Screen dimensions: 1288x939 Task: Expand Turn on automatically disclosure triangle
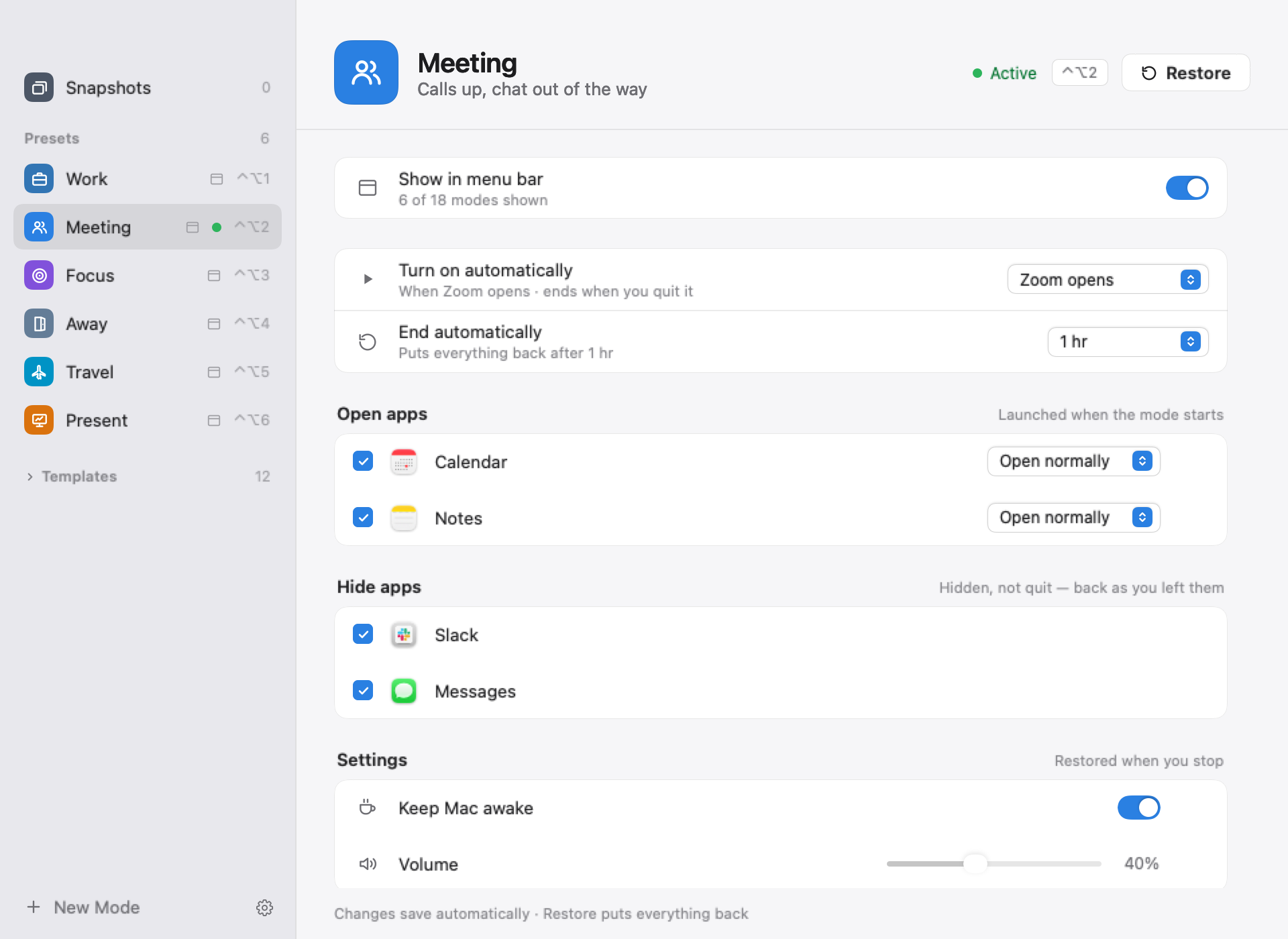pos(368,279)
